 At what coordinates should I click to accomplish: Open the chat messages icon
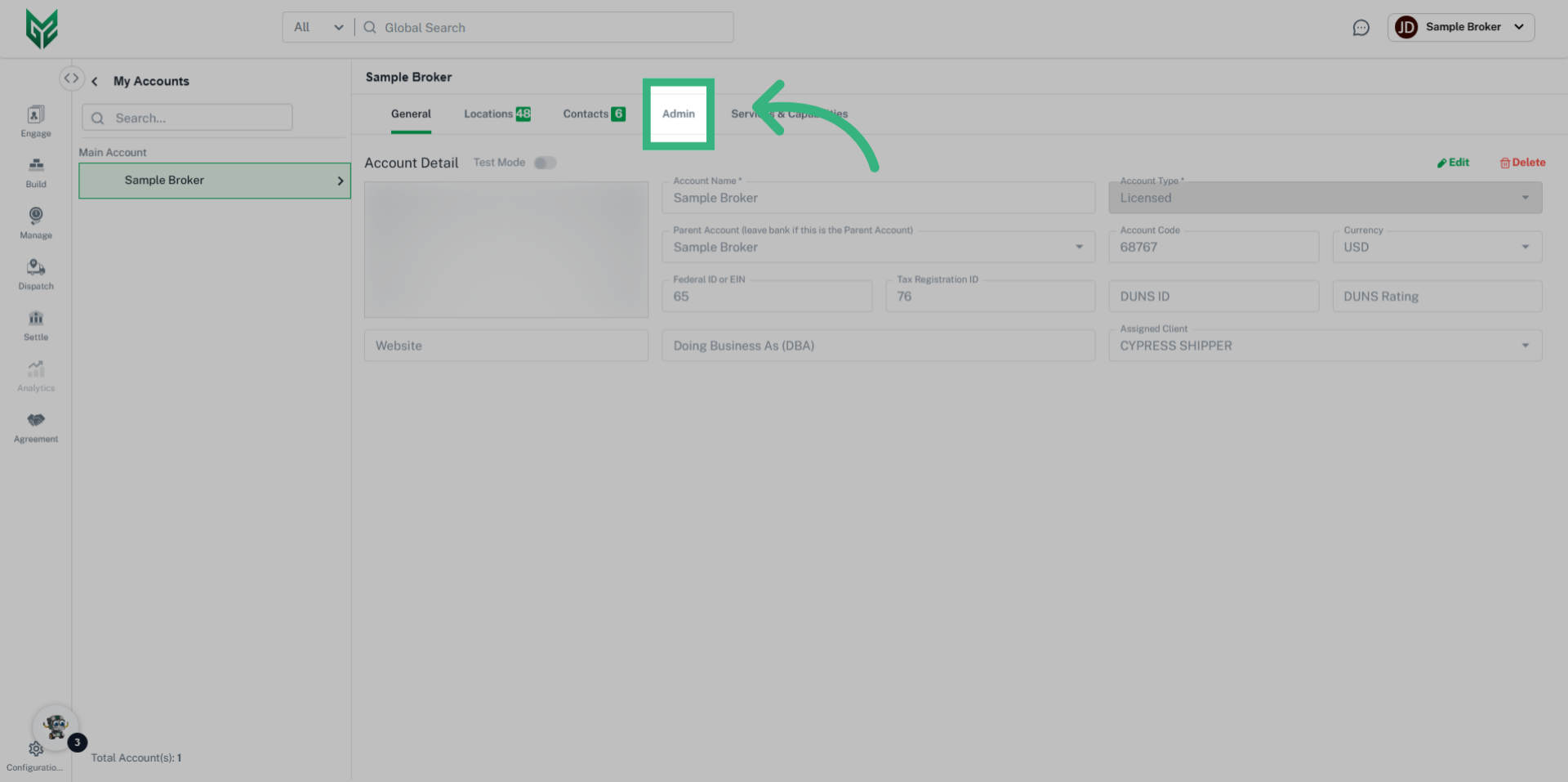click(1361, 28)
